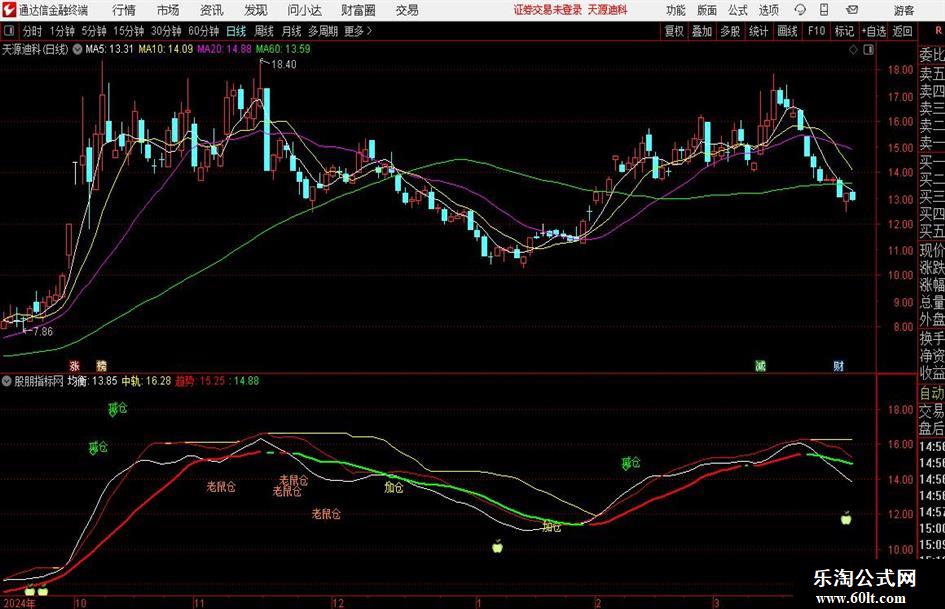Click the MA20: 14.88 label

coord(224,49)
